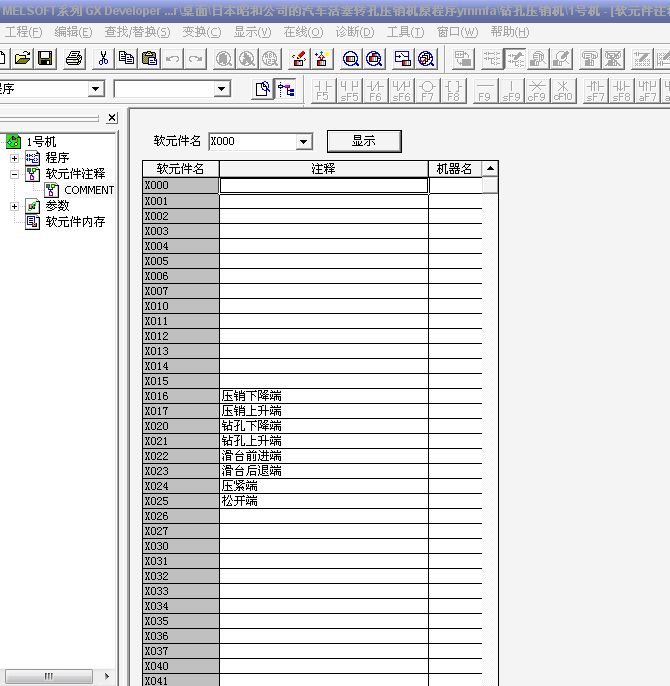Click the Cut scissors icon
This screenshot has height=686, width=670.
103,59
